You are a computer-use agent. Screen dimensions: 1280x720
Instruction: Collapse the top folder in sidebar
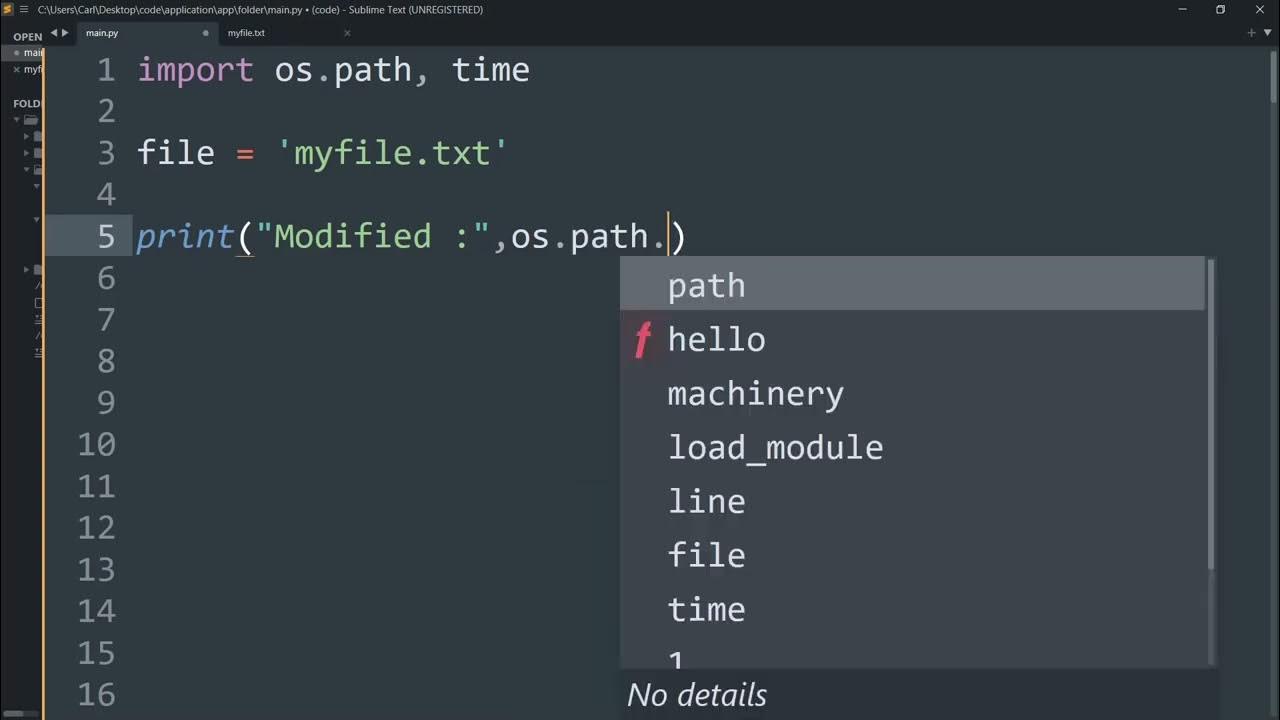[x=17, y=120]
